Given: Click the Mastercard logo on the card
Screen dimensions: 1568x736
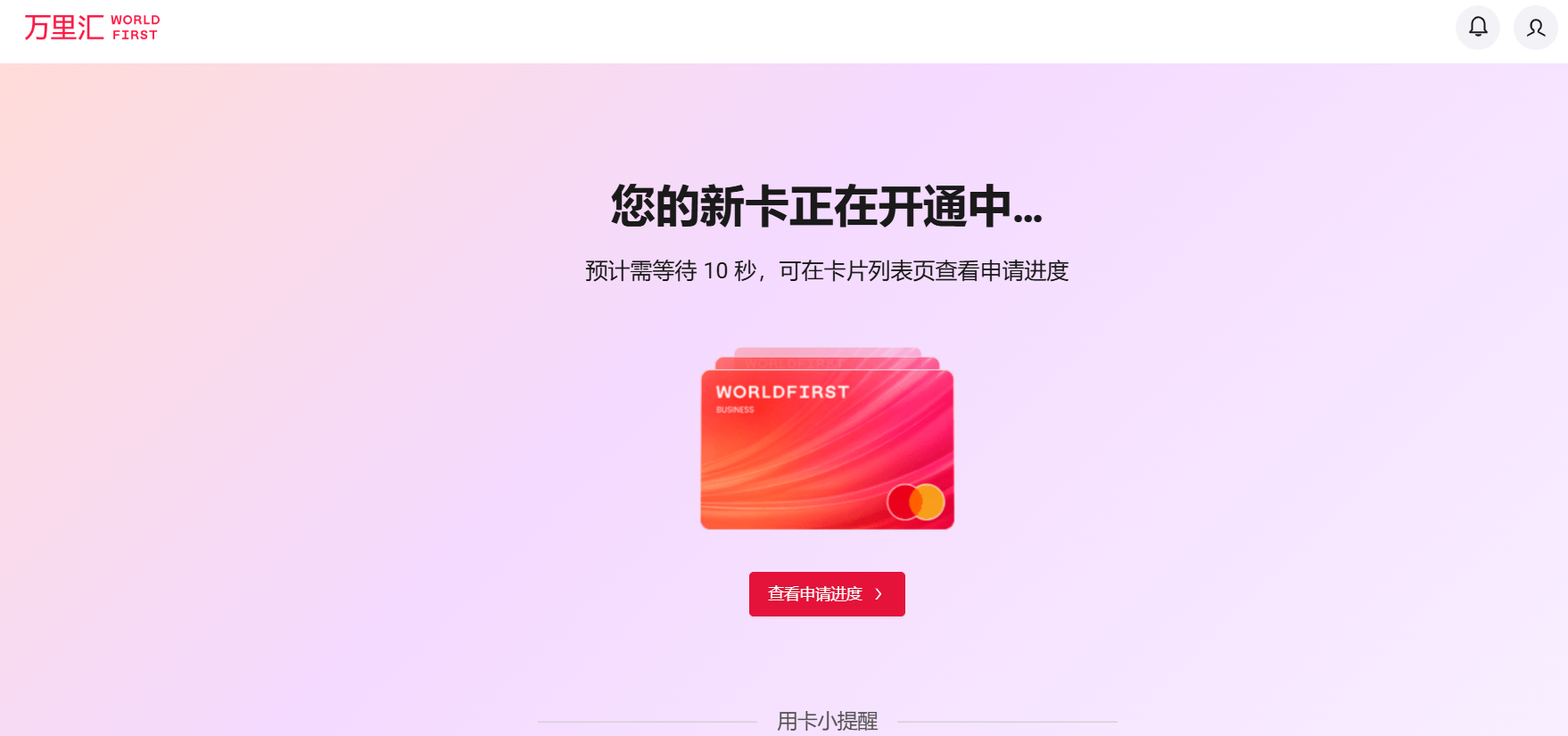Looking at the screenshot, I should click(916, 502).
